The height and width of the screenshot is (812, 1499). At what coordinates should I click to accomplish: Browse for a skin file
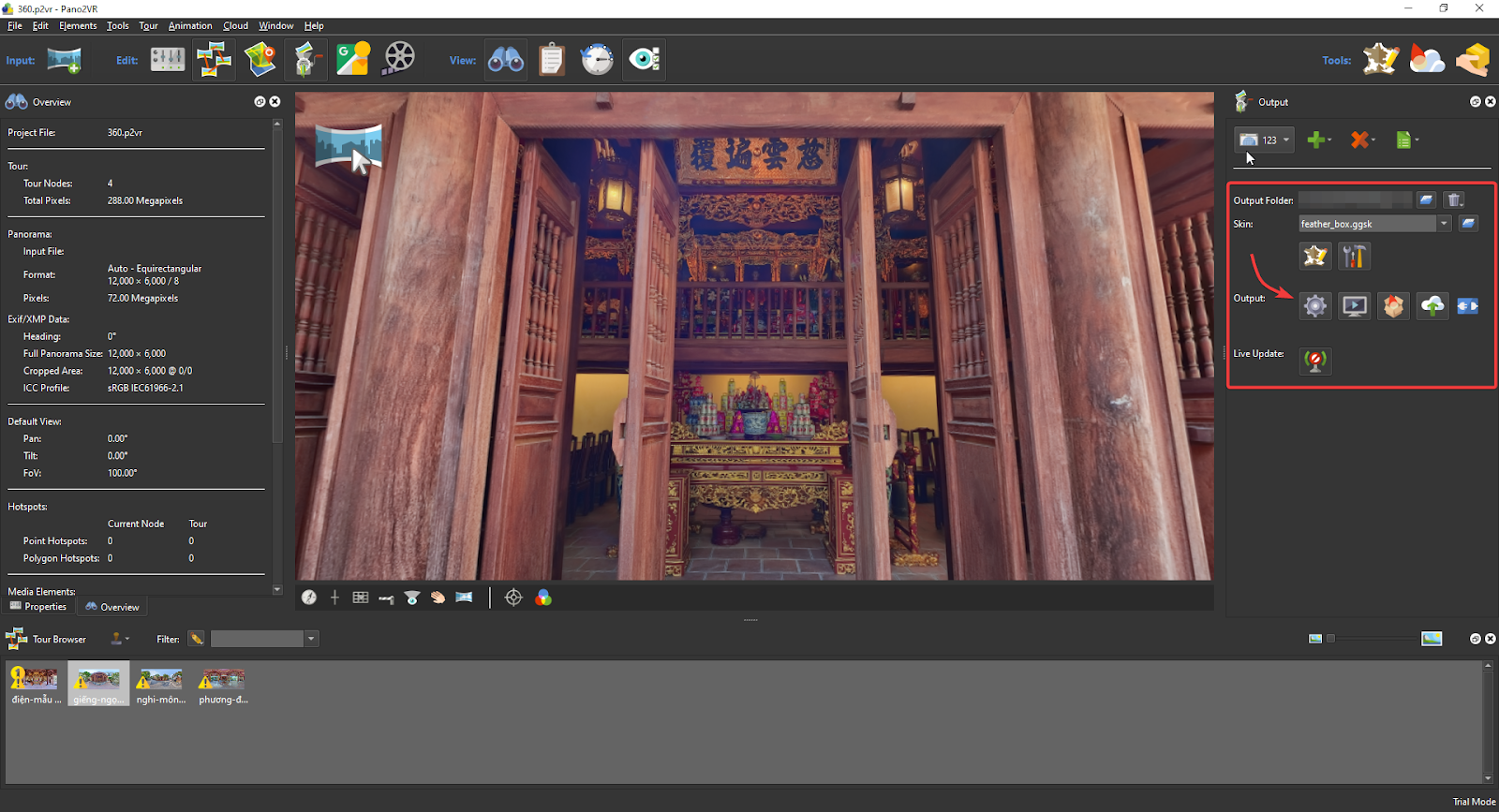coord(1468,223)
